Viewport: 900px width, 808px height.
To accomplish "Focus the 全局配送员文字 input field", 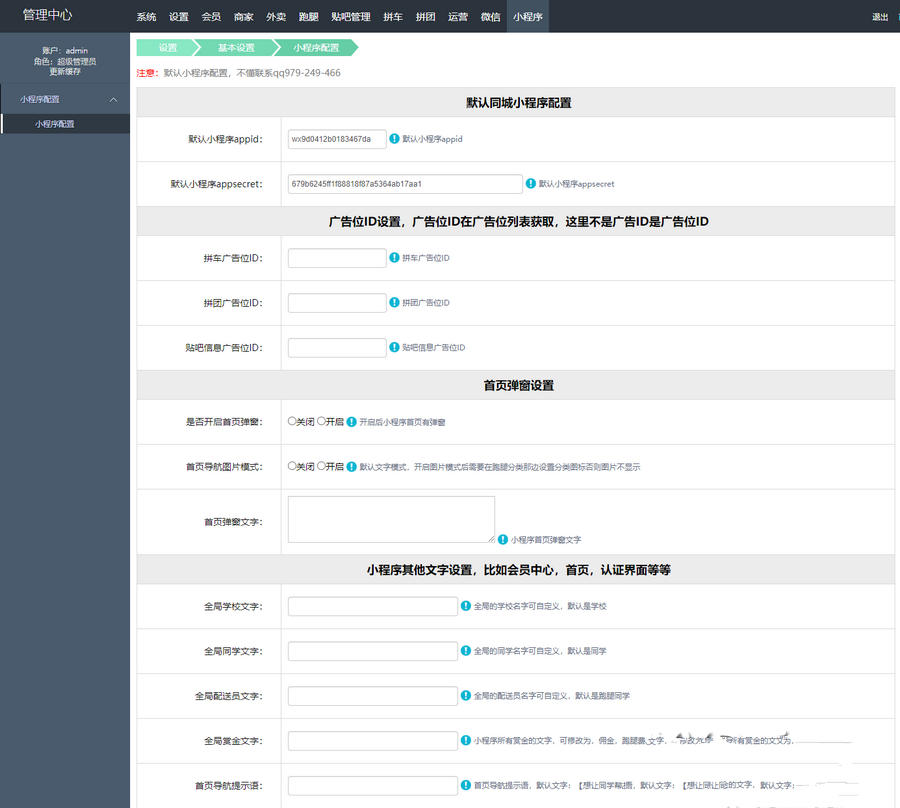I will [x=373, y=696].
